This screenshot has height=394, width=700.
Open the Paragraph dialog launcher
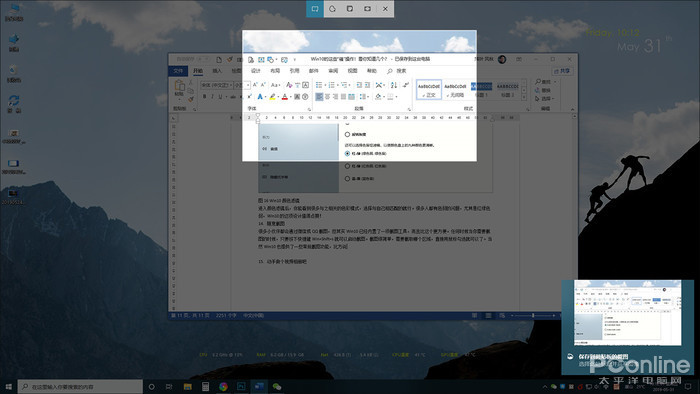(409, 109)
